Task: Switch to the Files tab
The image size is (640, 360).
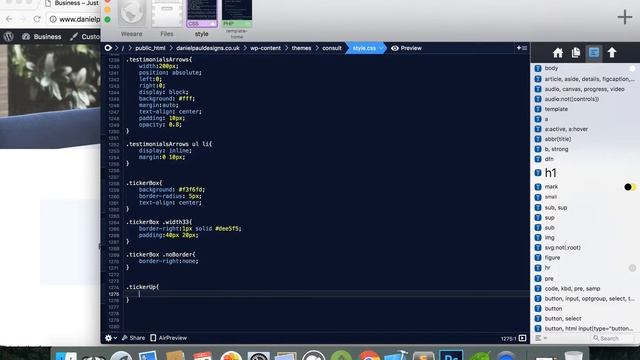Action: 167,19
